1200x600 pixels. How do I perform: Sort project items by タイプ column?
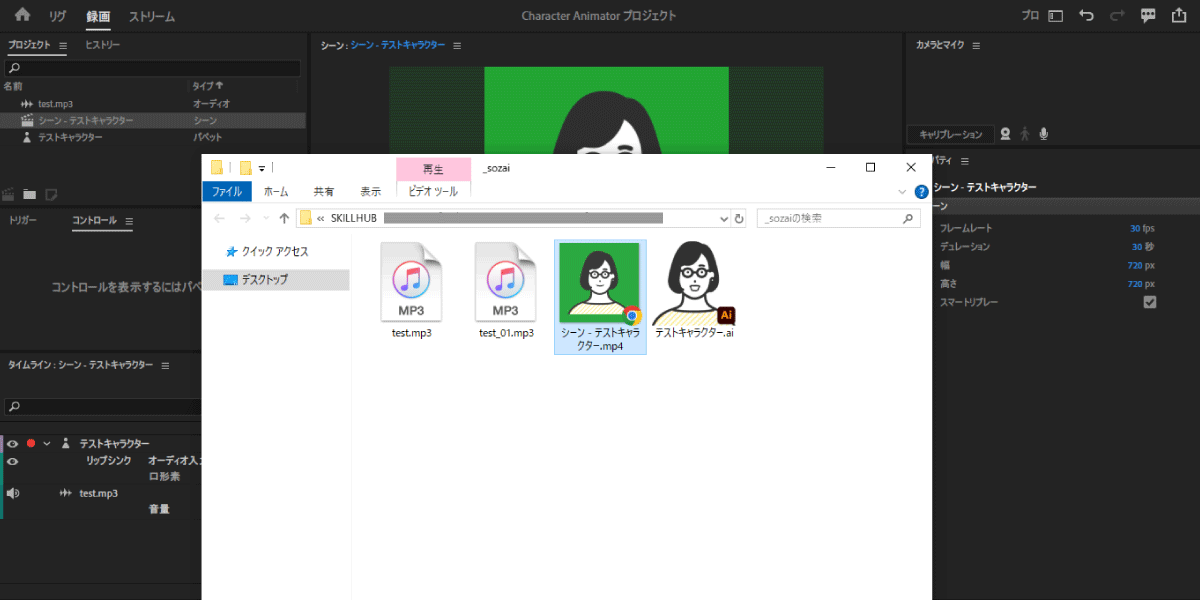208,86
